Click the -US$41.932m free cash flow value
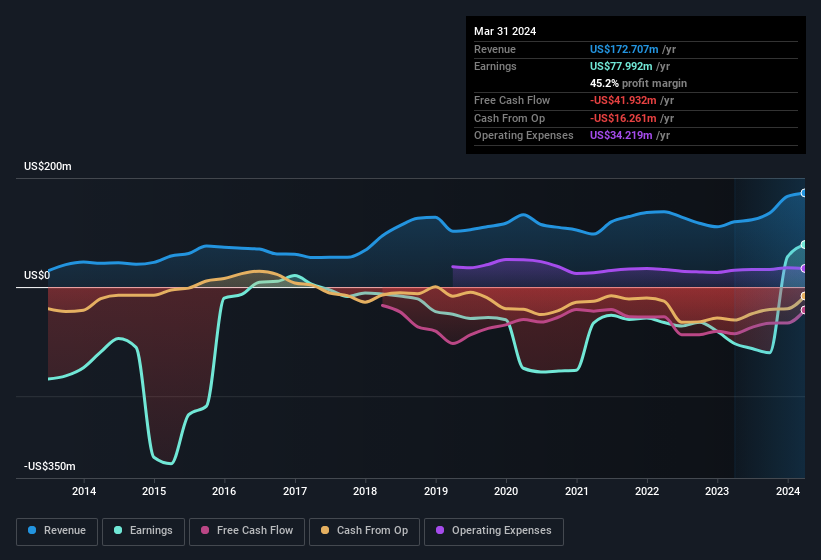Screen dimensions: 821x560 [x=623, y=100]
